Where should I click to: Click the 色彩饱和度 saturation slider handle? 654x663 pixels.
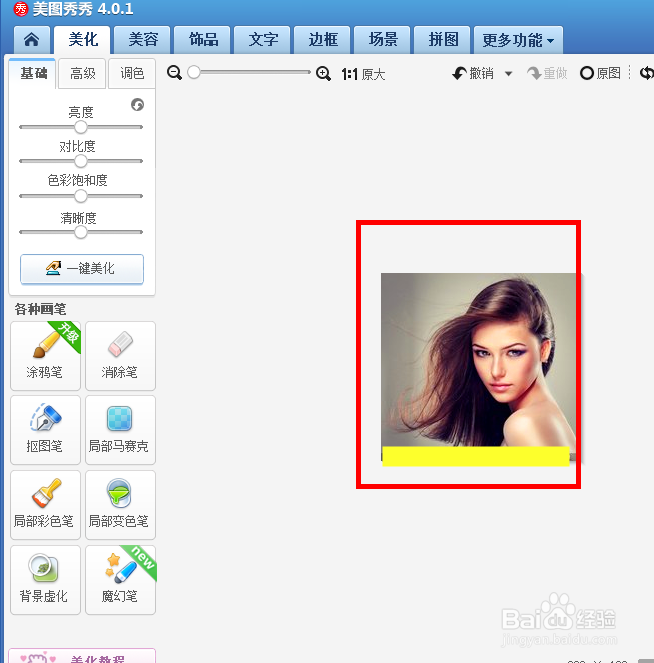click(81, 196)
